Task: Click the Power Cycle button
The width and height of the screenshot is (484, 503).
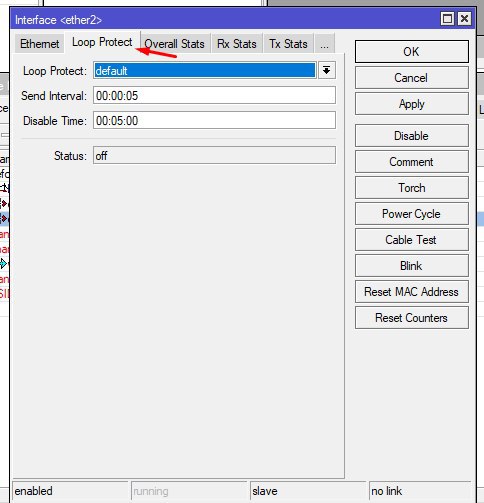Action: (412, 214)
